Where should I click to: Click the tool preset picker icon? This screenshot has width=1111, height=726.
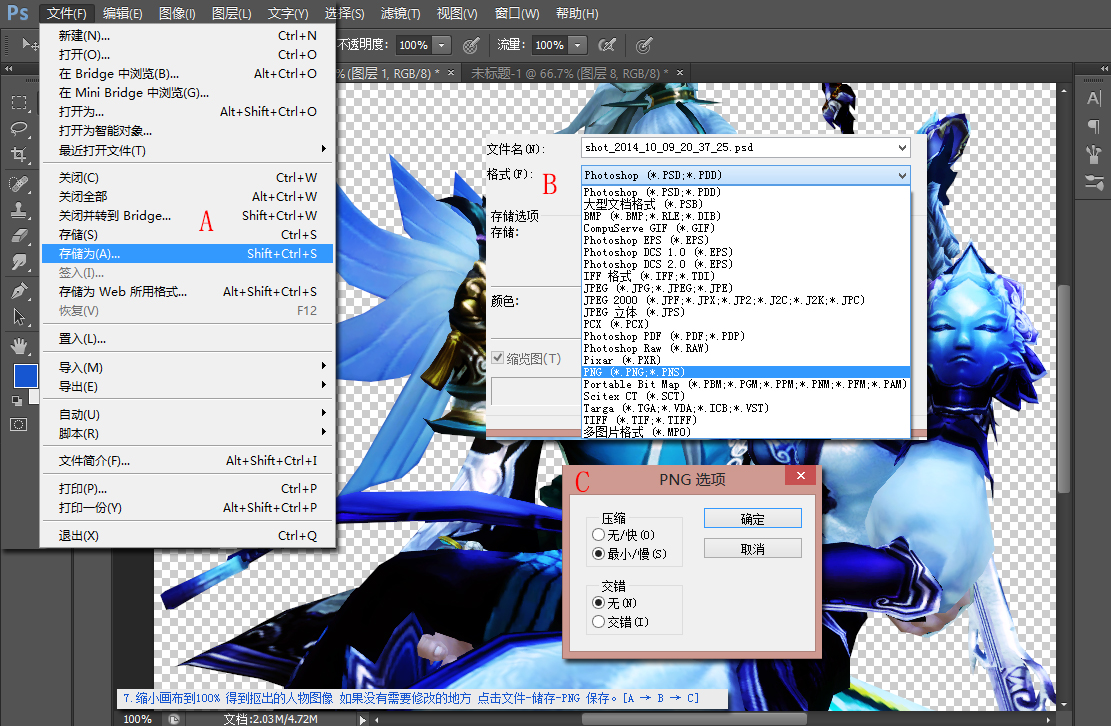pos(29,45)
